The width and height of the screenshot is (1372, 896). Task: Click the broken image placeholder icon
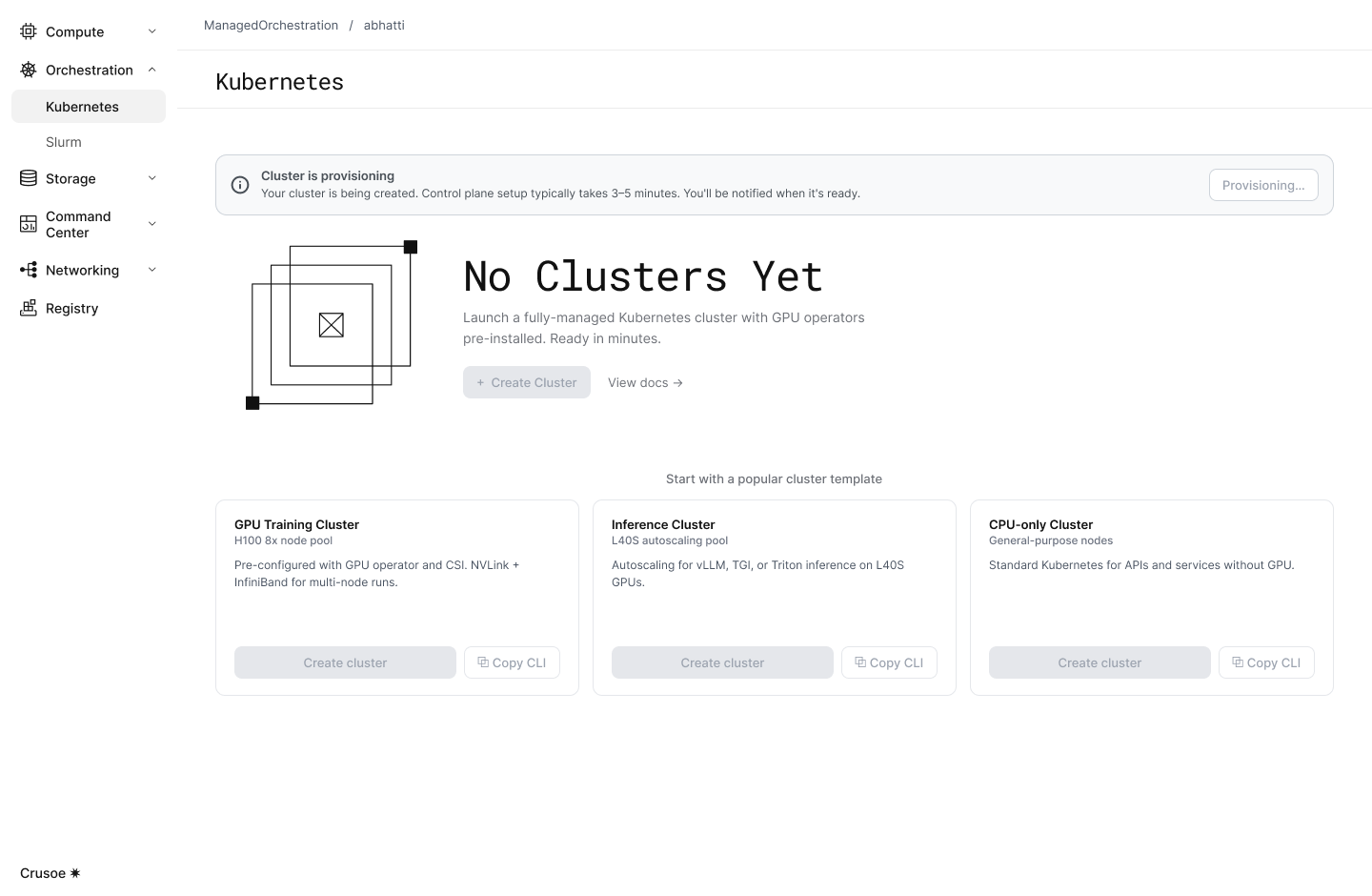(331, 325)
